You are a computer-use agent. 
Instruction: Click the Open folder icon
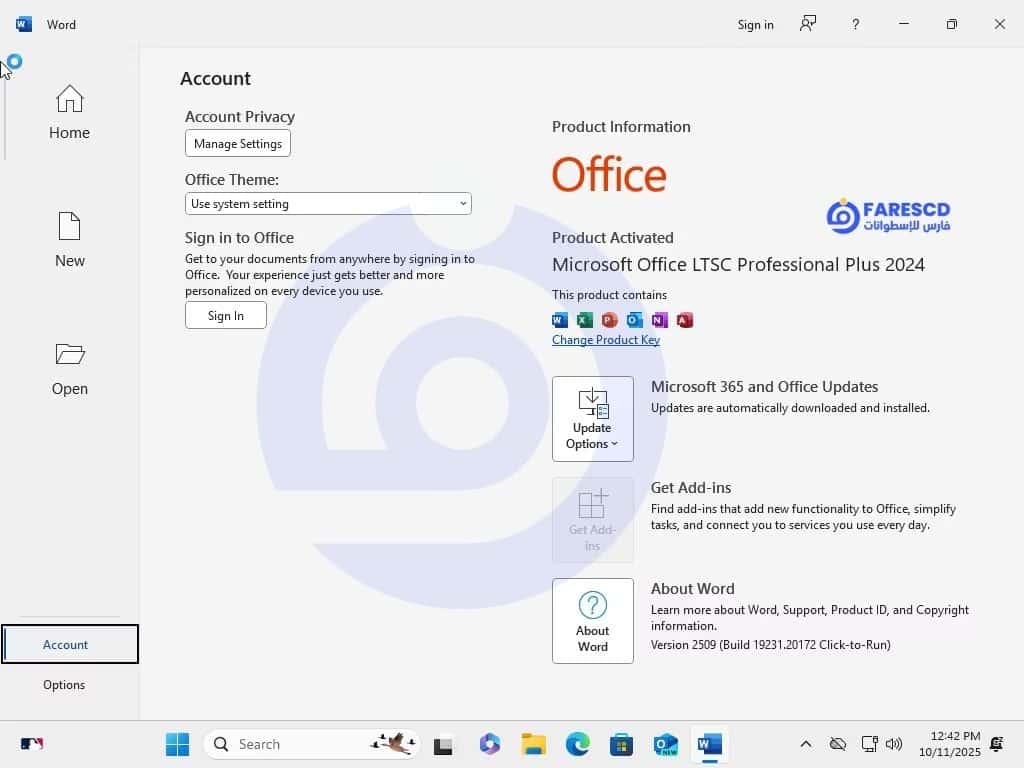point(69,354)
